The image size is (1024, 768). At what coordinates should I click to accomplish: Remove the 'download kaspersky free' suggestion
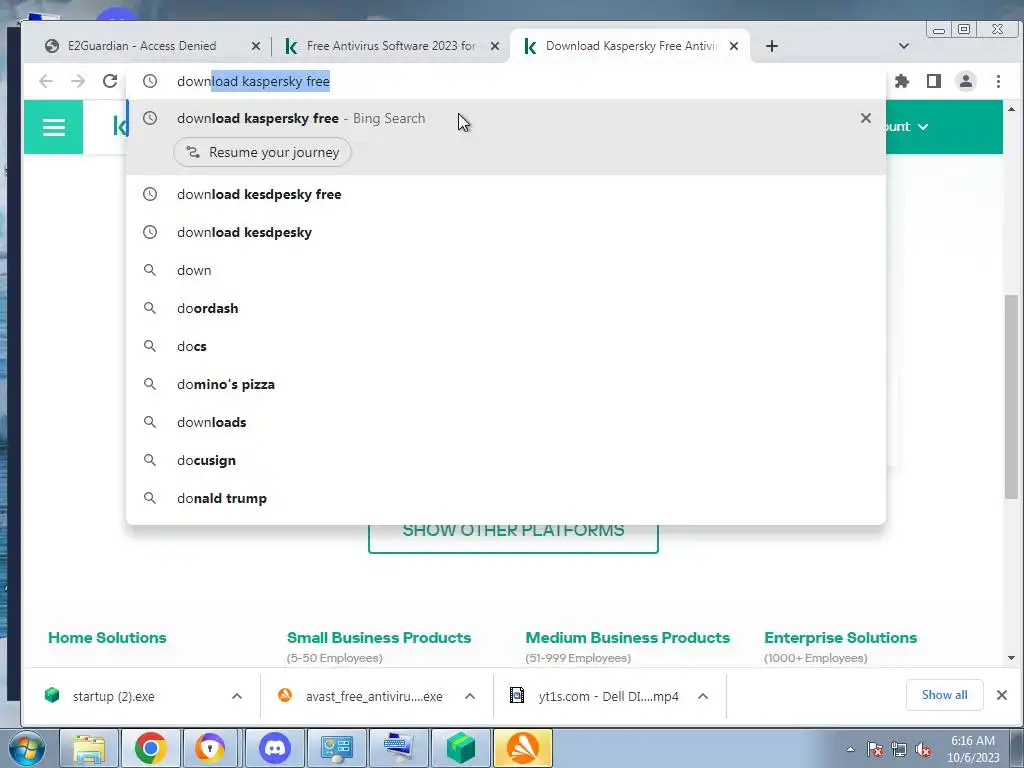pyautogui.click(x=865, y=118)
